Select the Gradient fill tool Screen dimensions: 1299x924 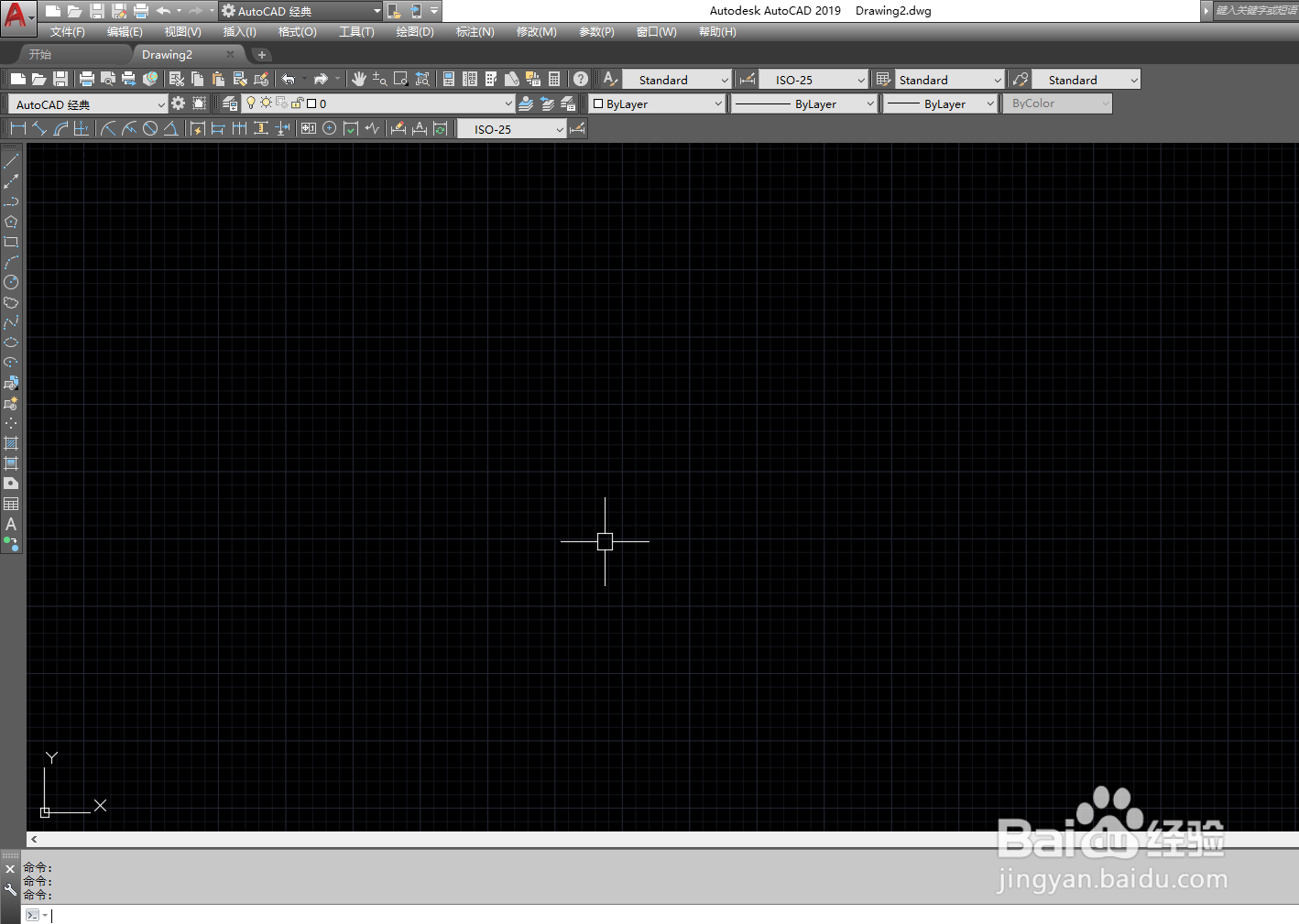pyautogui.click(x=11, y=463)
